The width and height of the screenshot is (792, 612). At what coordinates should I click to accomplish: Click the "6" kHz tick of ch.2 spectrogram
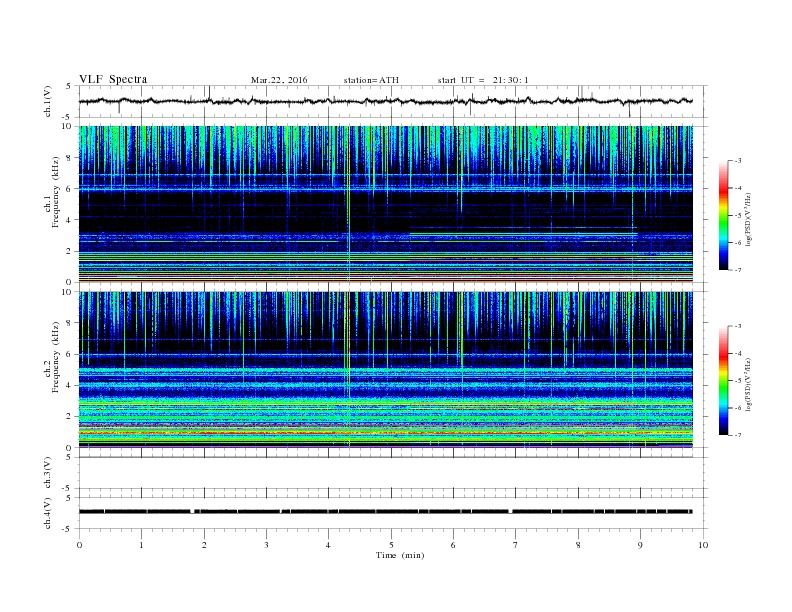click(69, 354)
